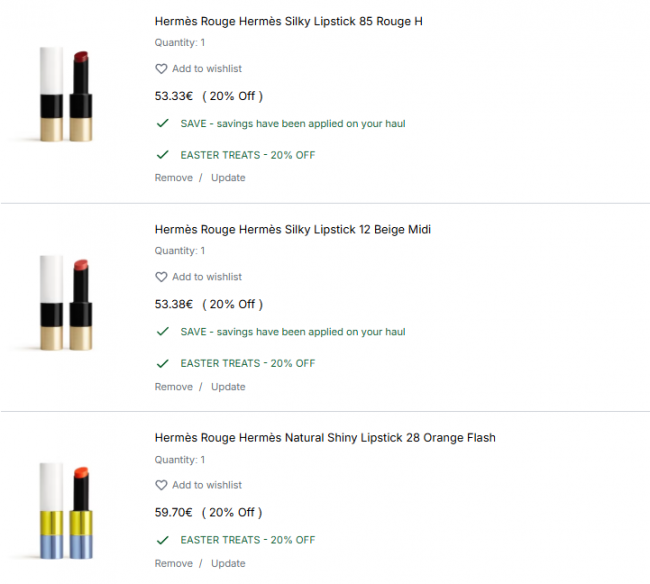Click heart icon for Rouge H lipstick
Viewport: 650px width, 584px height.
click(161, 69)
